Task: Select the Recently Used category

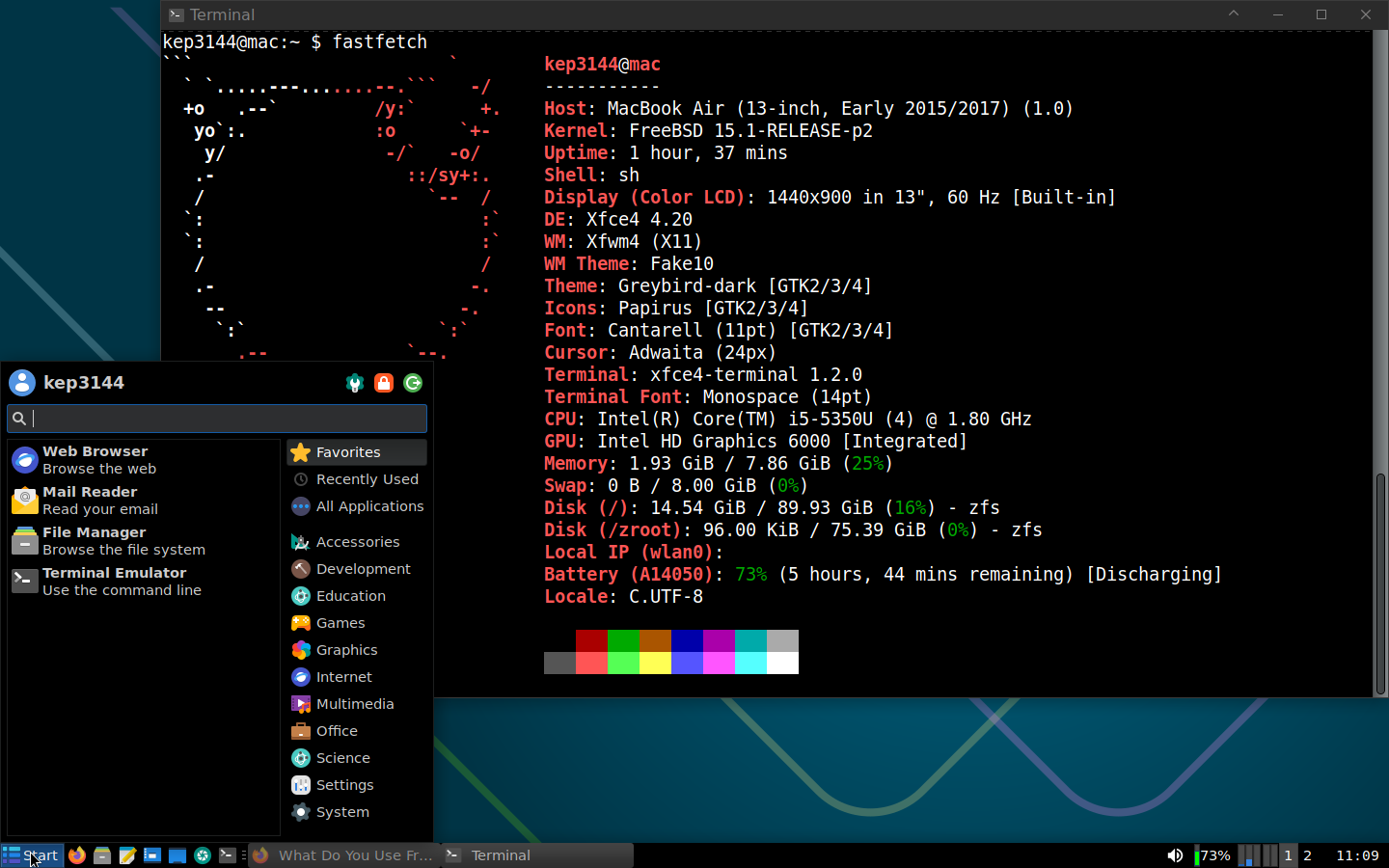Action: coord(357,479)
